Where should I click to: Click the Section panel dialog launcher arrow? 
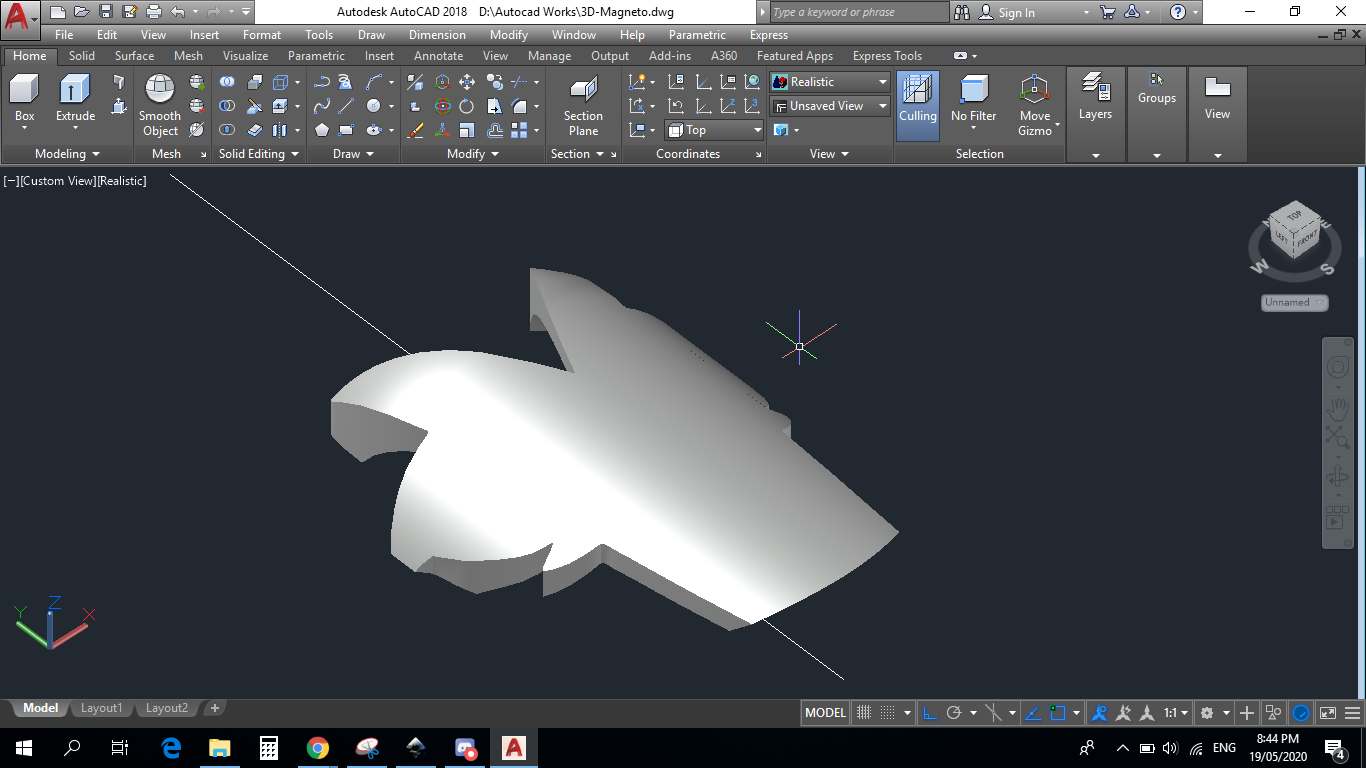(613, 154)
